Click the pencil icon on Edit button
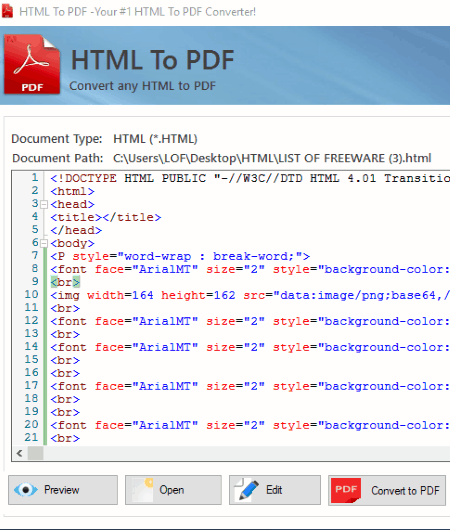The width and height of the screenshot is (450, 530). click(247, 490)
